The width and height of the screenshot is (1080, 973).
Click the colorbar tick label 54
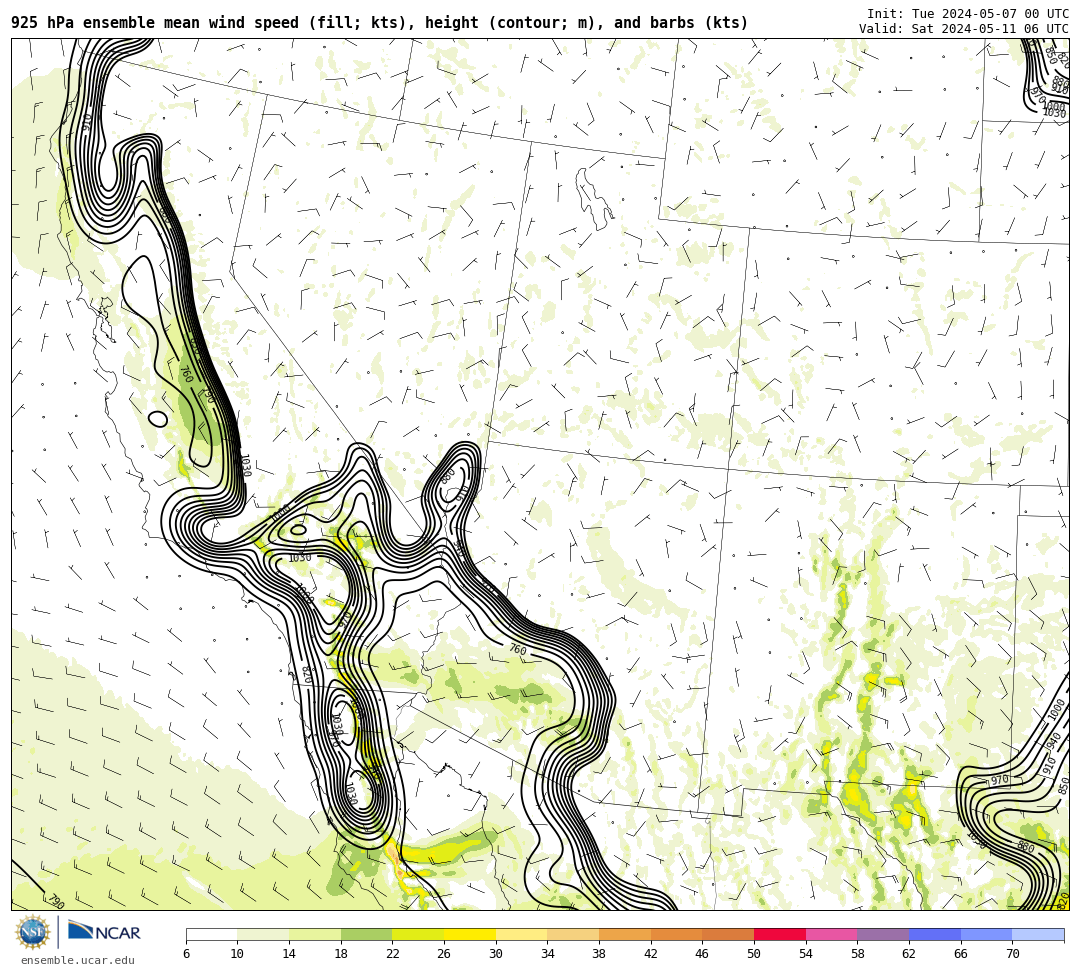pos(806,954)
